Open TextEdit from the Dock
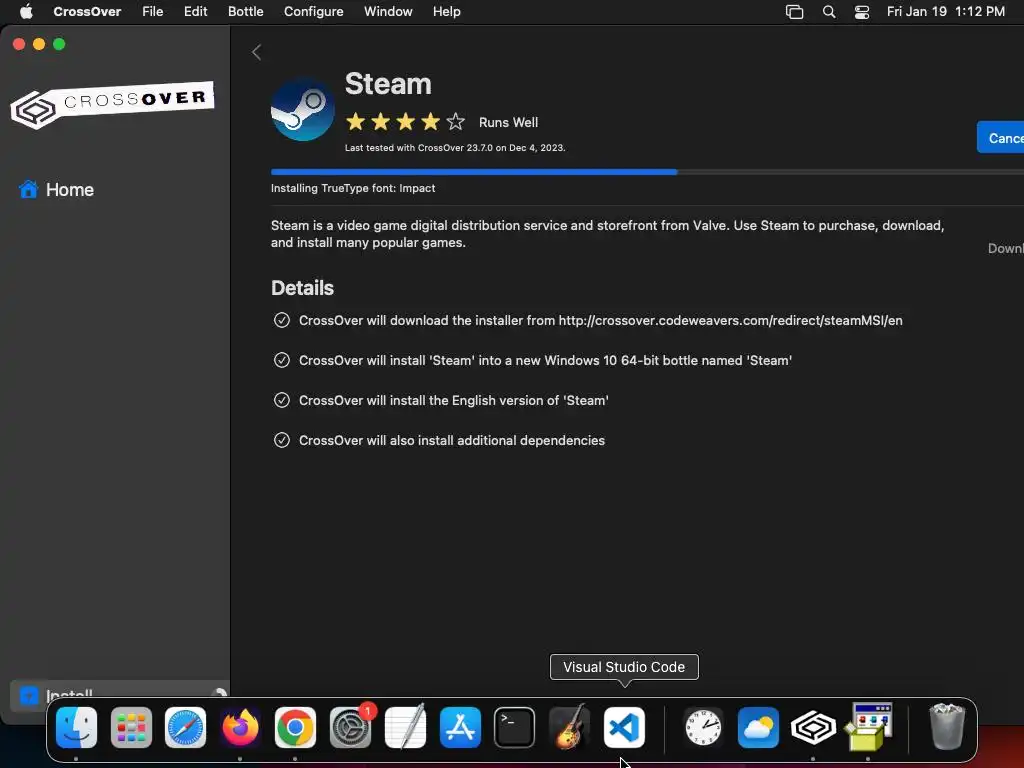 405,727
